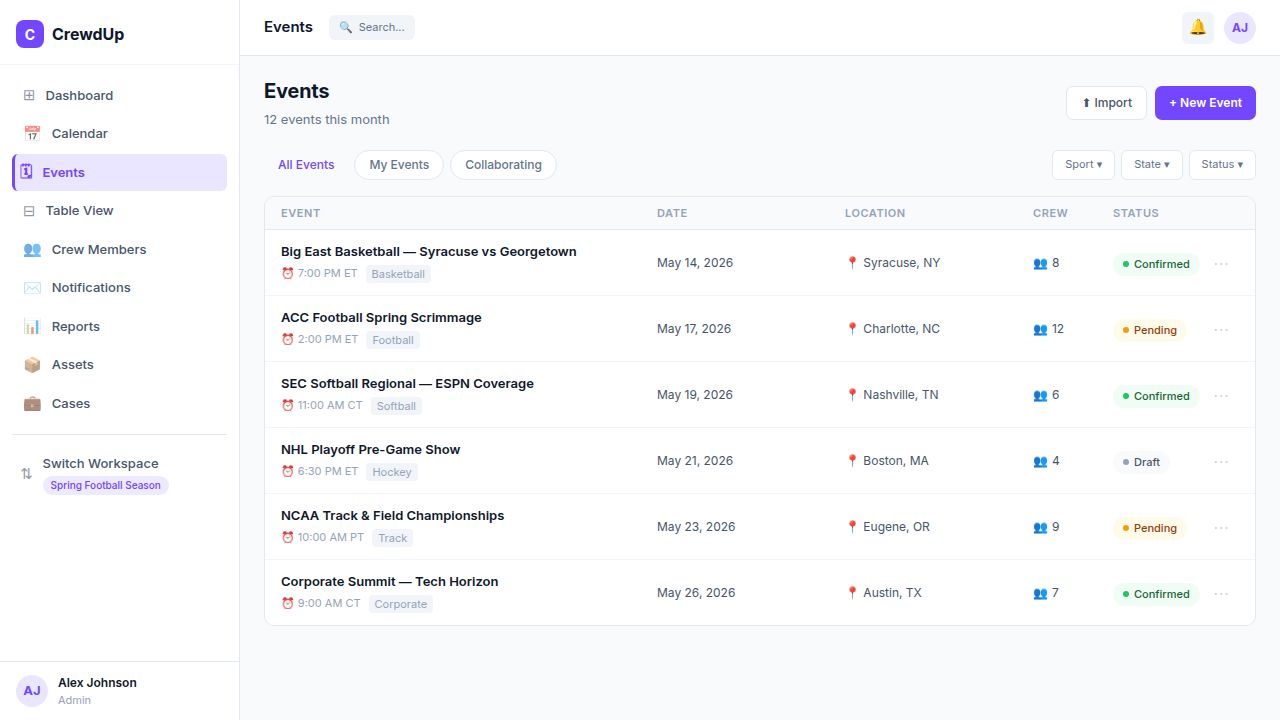Open the AJ profile avatar in top bar
This screenshot has height=720, width=1280.
pos(1240,28)
